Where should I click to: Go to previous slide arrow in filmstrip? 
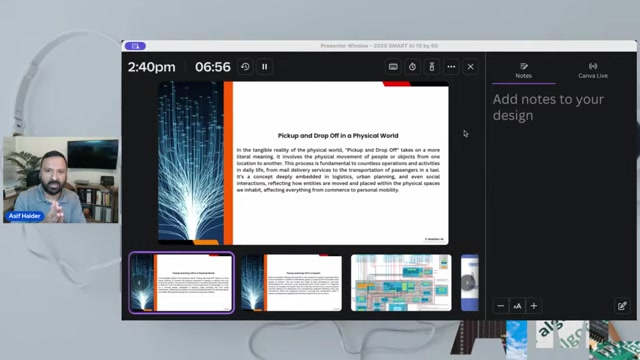pos(139,282)
